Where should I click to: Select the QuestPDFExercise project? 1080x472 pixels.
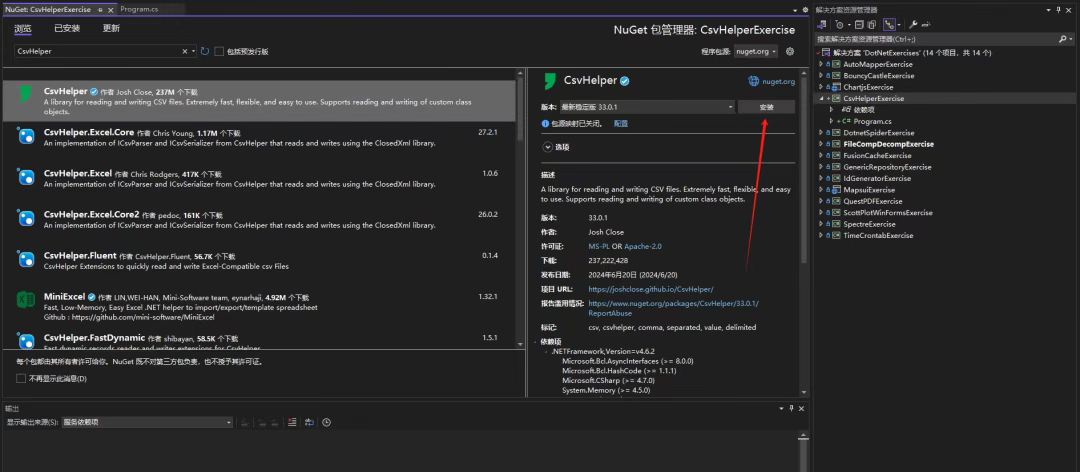point(872,201)
